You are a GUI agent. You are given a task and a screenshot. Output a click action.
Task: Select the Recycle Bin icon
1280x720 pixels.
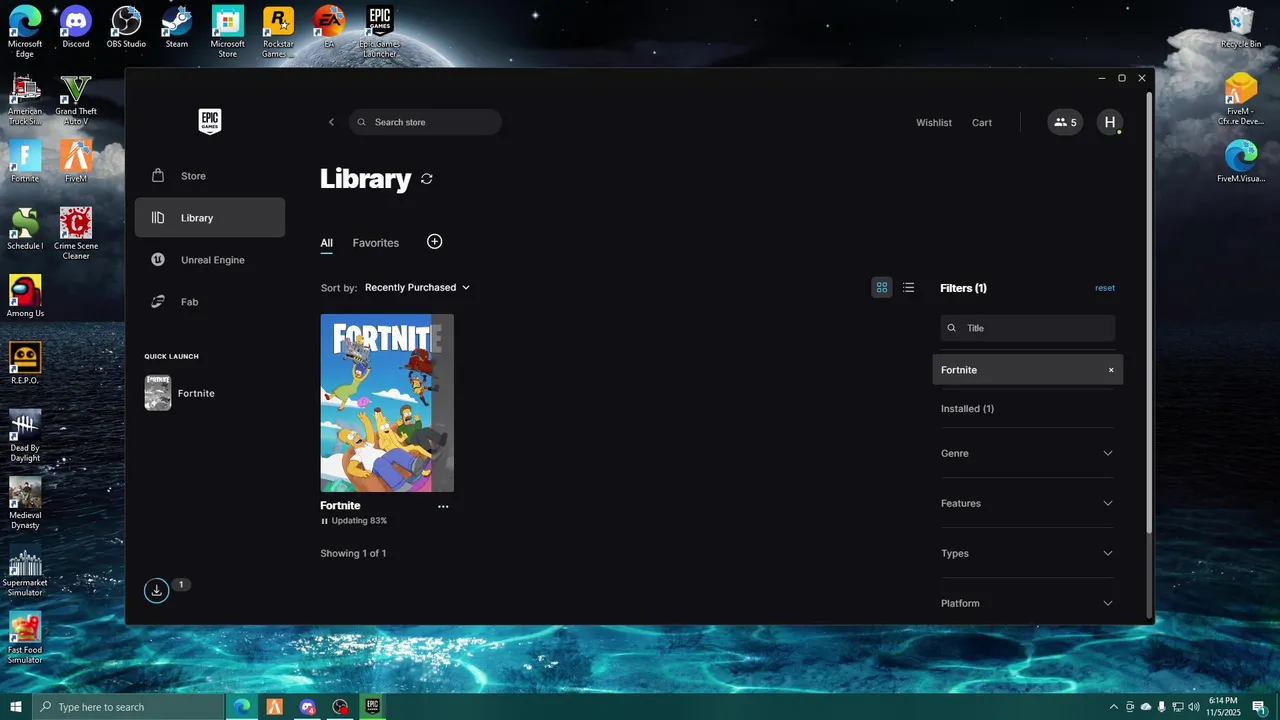1241,27
